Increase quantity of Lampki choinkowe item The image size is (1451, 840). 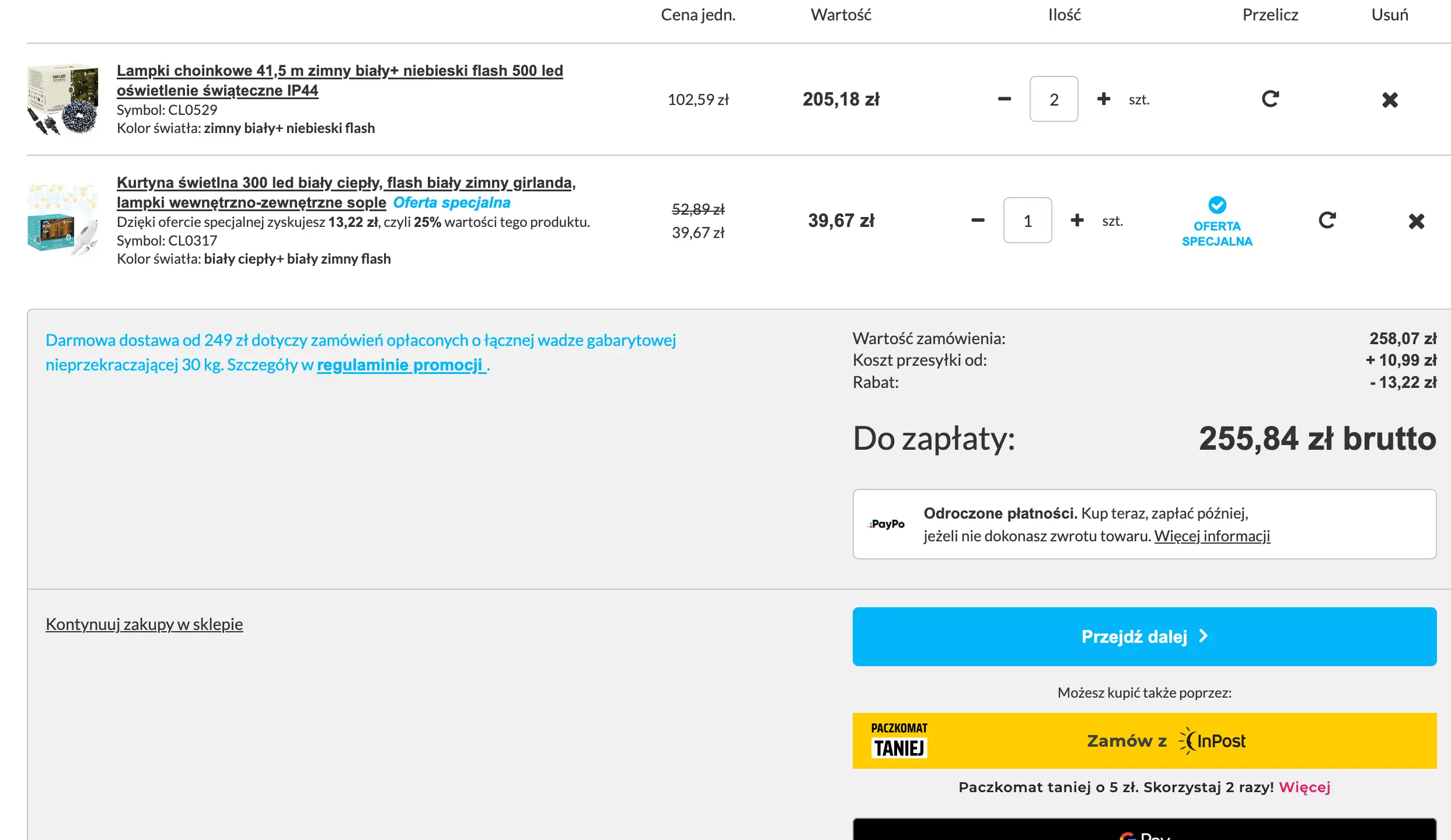pos(1103,99)
